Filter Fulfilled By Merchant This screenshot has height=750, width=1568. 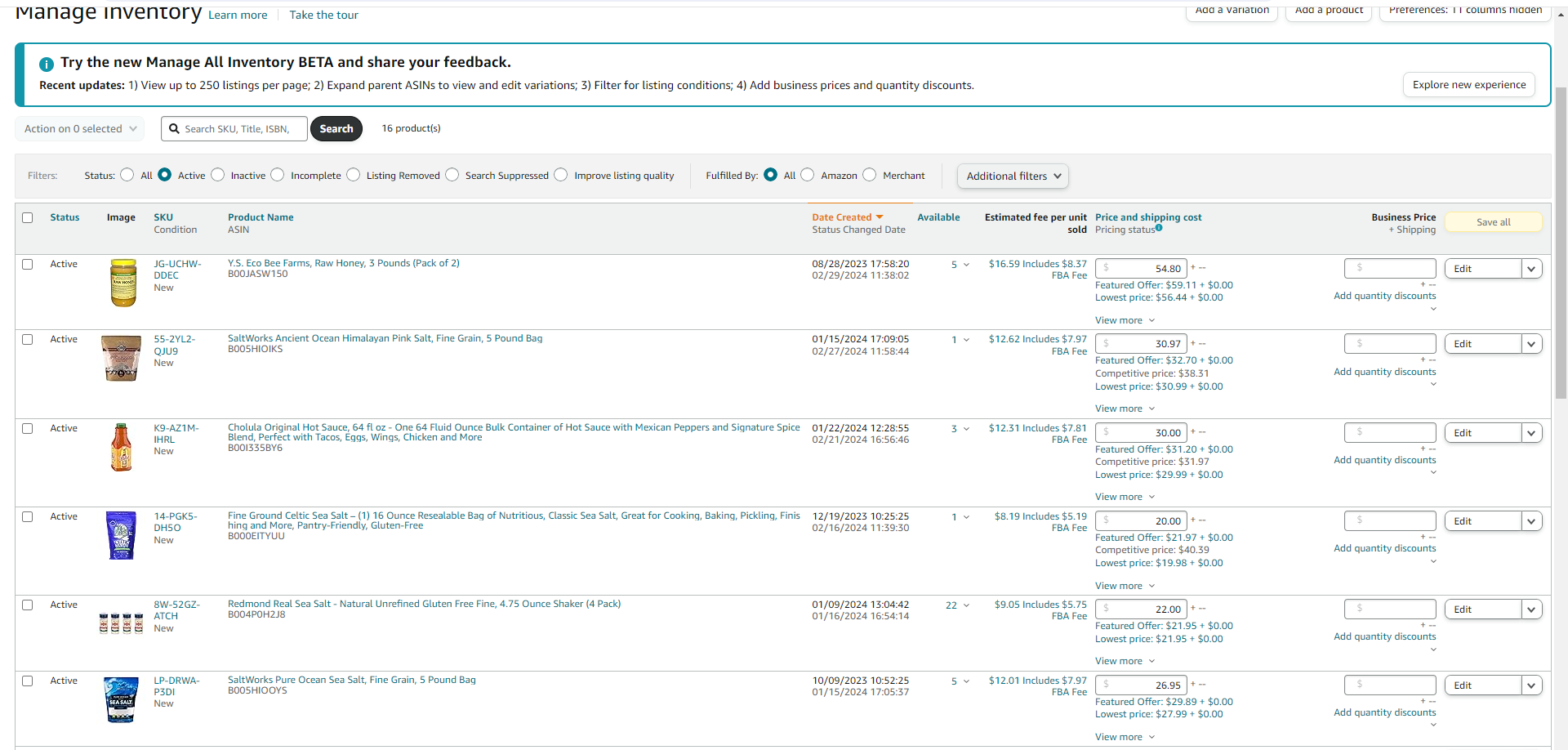click(869, 175)
